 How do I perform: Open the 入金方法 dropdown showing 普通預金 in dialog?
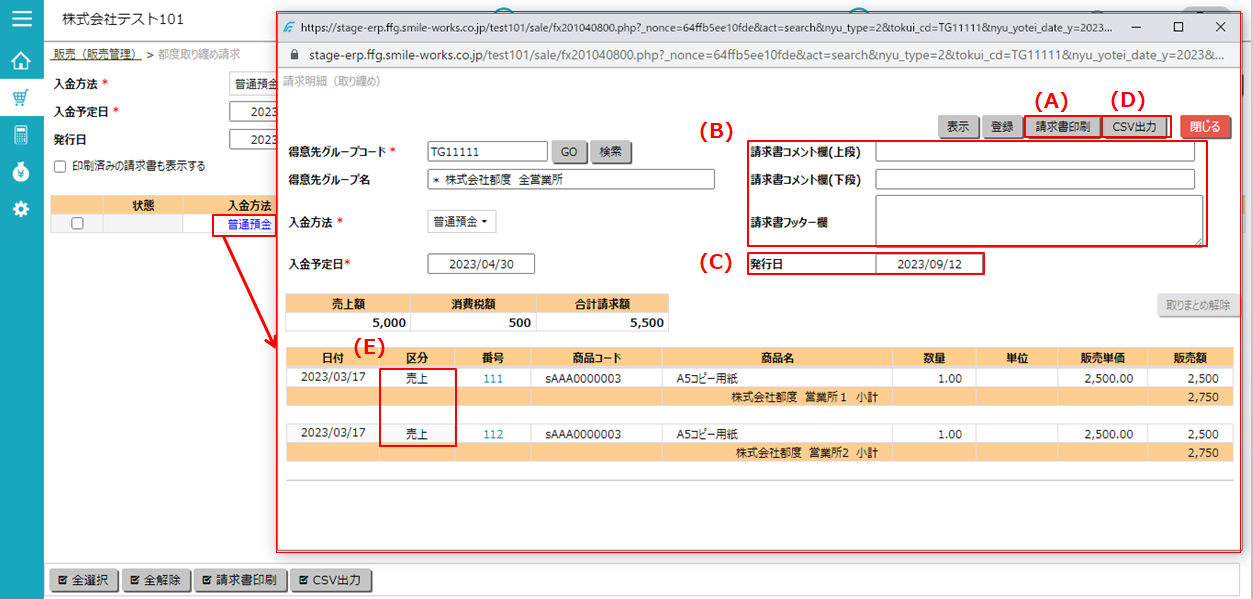[x=461, y=221]
